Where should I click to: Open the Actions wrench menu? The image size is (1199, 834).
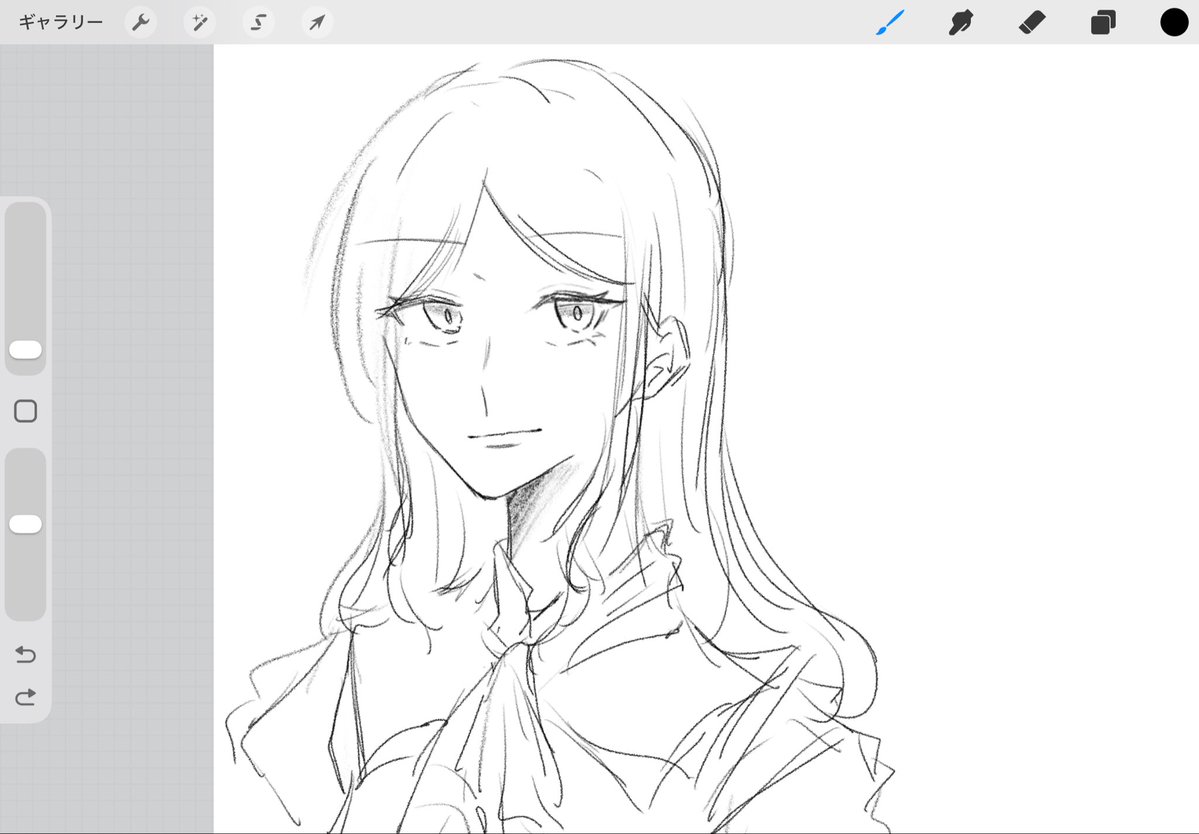[x=141, y=22]
